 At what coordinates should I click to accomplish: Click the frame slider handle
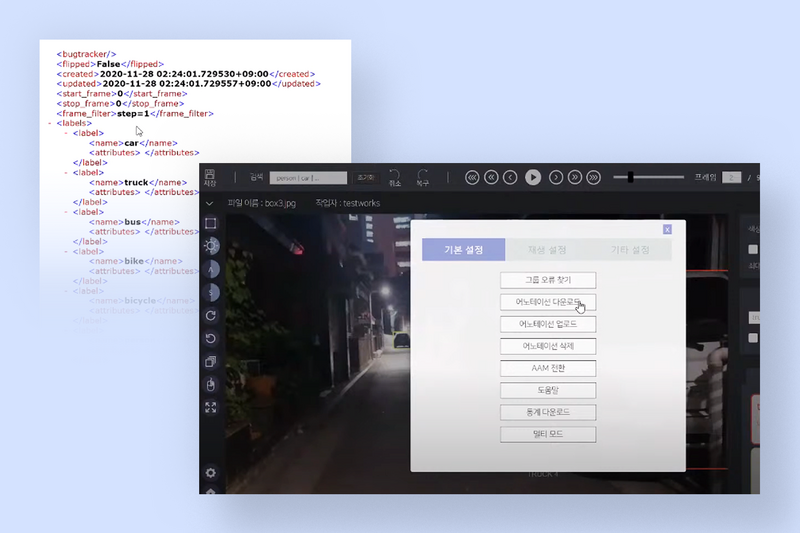[x=630, y=177]
